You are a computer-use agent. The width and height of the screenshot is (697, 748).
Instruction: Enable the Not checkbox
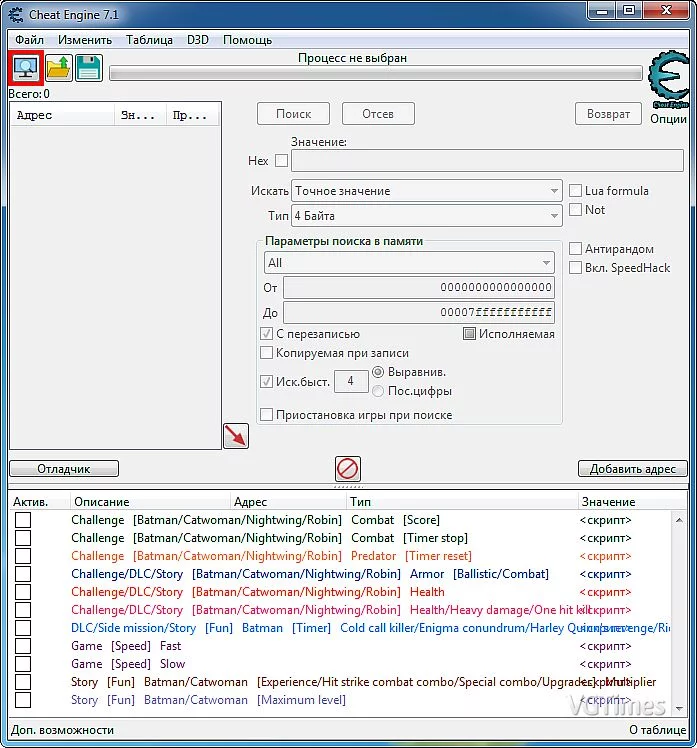click(x=575, y=209)
